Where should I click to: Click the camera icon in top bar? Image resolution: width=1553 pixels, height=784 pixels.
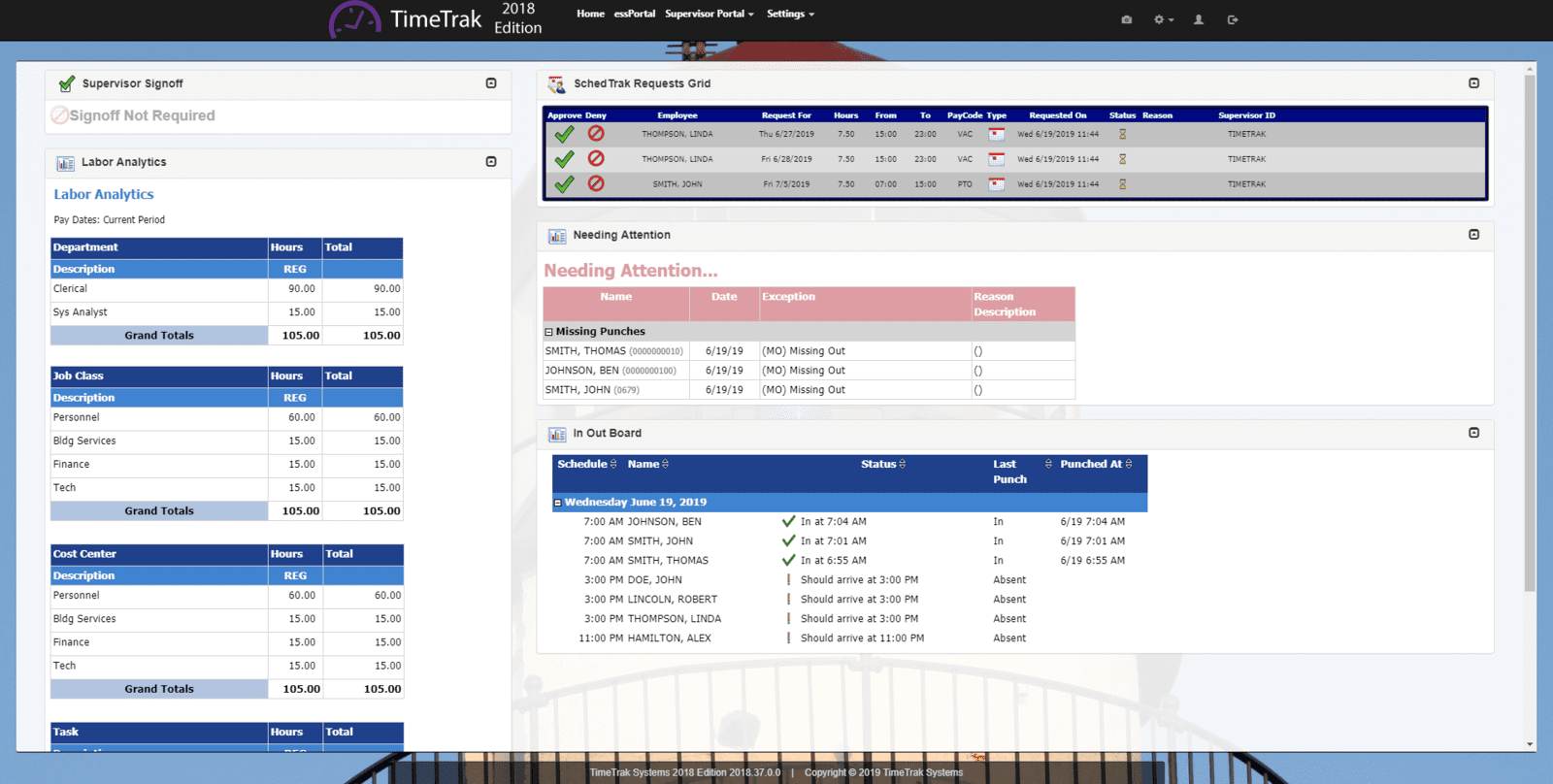pos(1126,19)
